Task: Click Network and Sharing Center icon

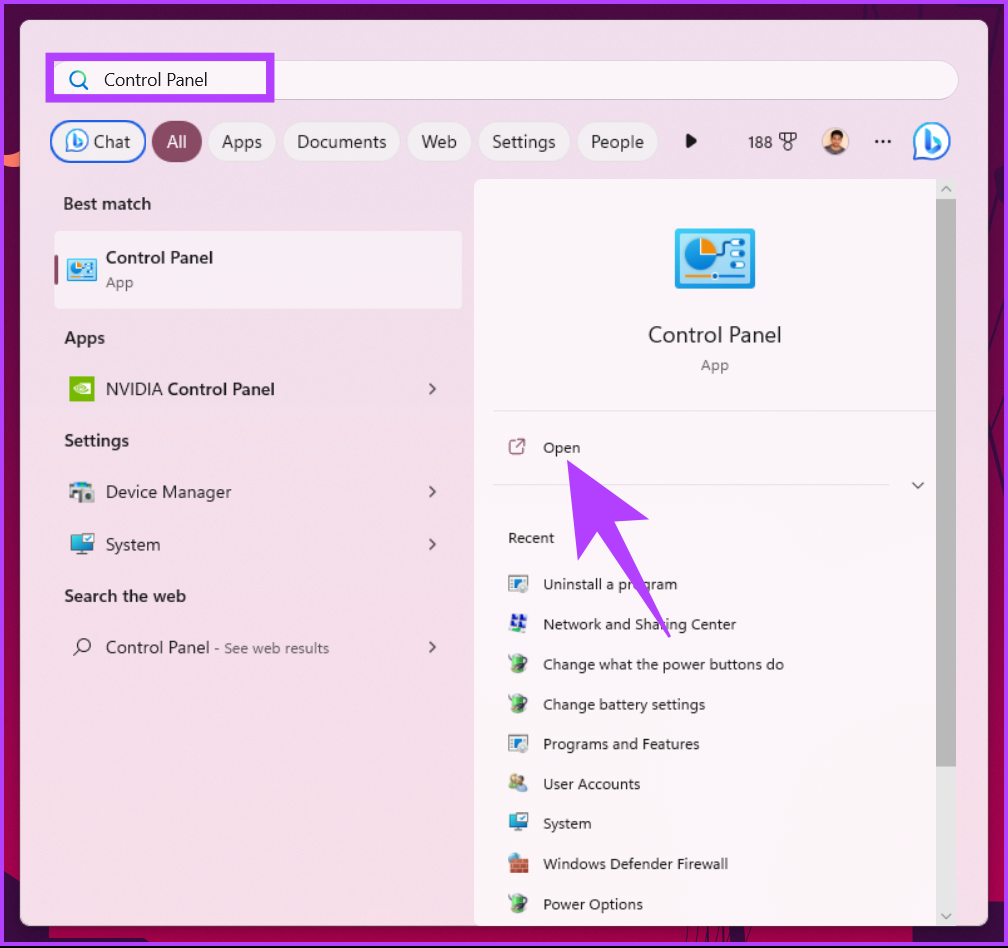Action: (x=518, y=623)
